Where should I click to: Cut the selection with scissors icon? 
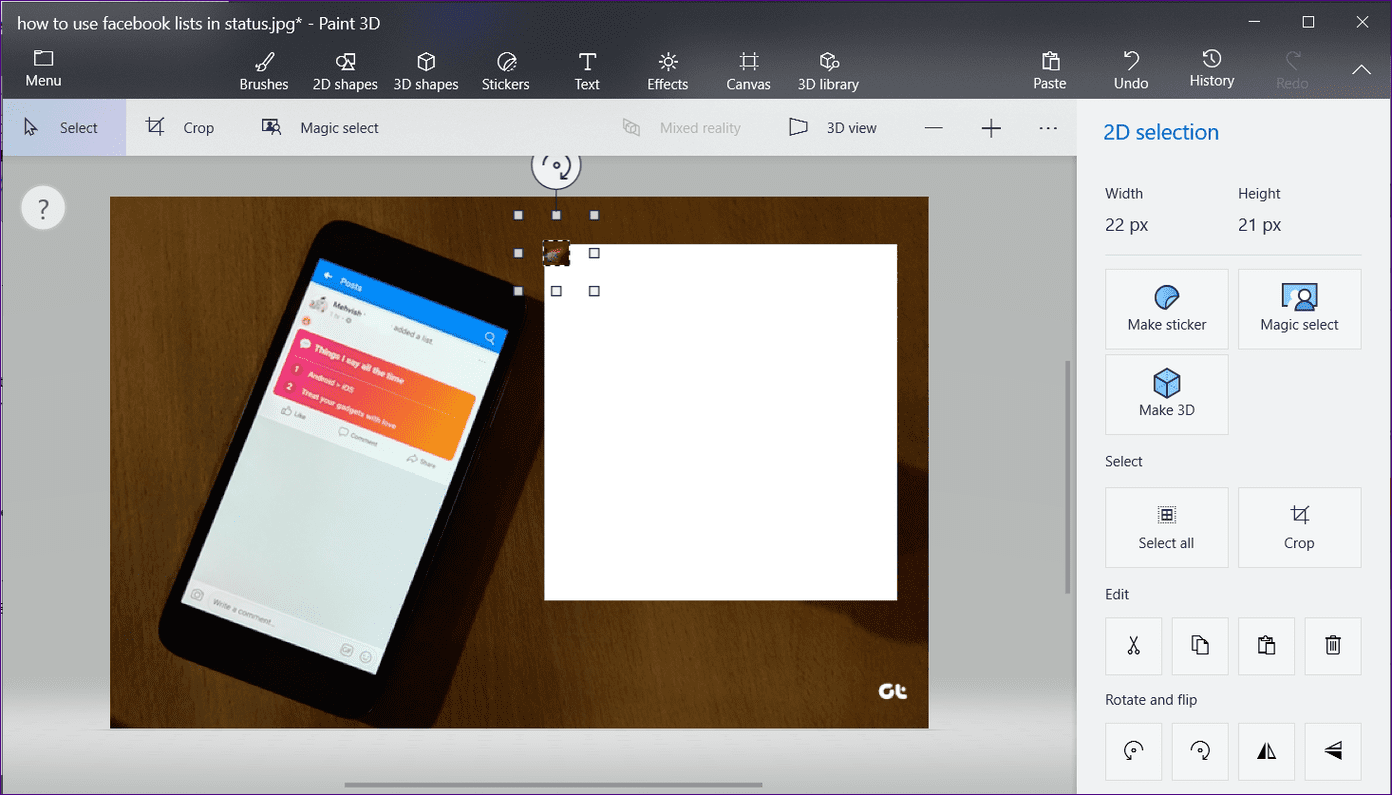point(1134,646)
